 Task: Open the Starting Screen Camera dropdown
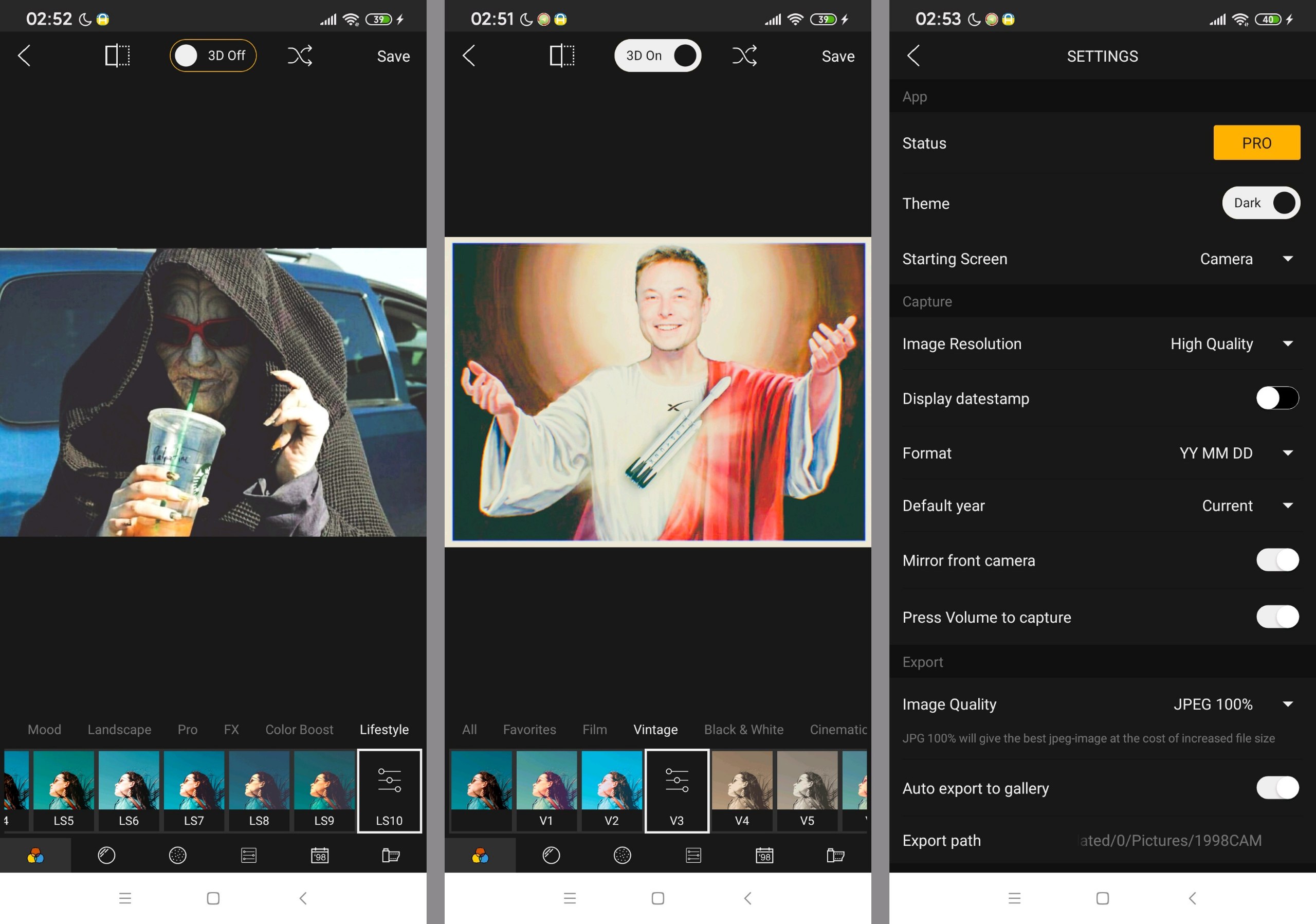(1287, 259)
